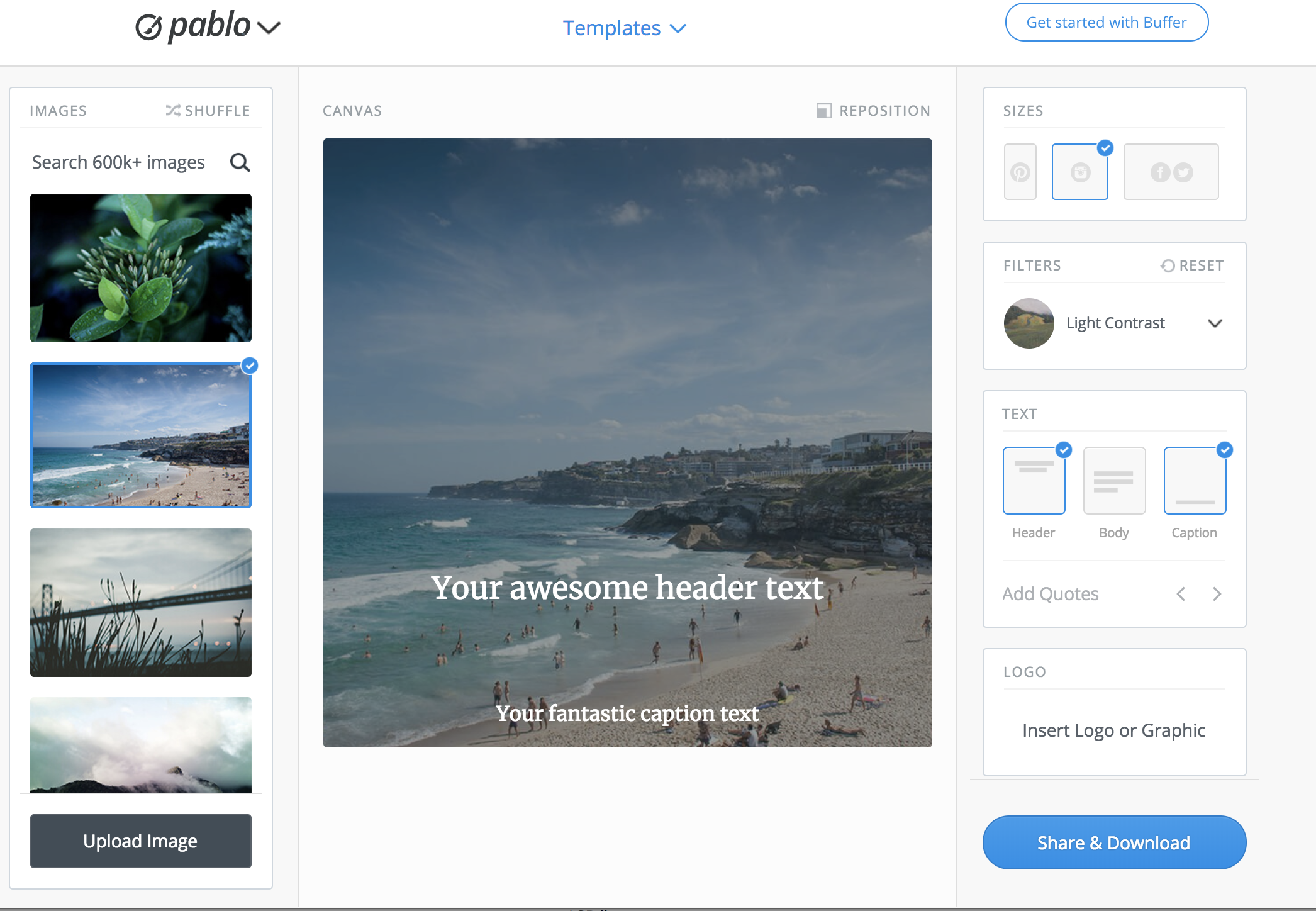Shuffle the stock images

tap(208, 111)
